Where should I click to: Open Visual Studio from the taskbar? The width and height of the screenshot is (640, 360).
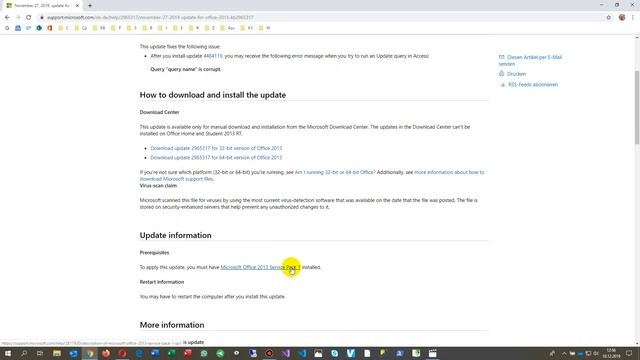(285, 353)
